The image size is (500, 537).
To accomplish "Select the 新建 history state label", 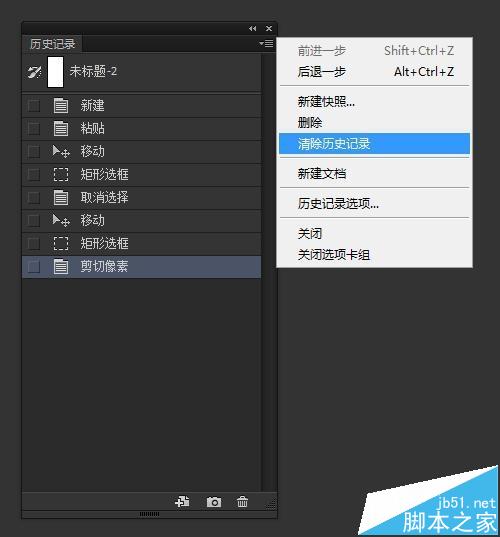I will pos(92,105).
